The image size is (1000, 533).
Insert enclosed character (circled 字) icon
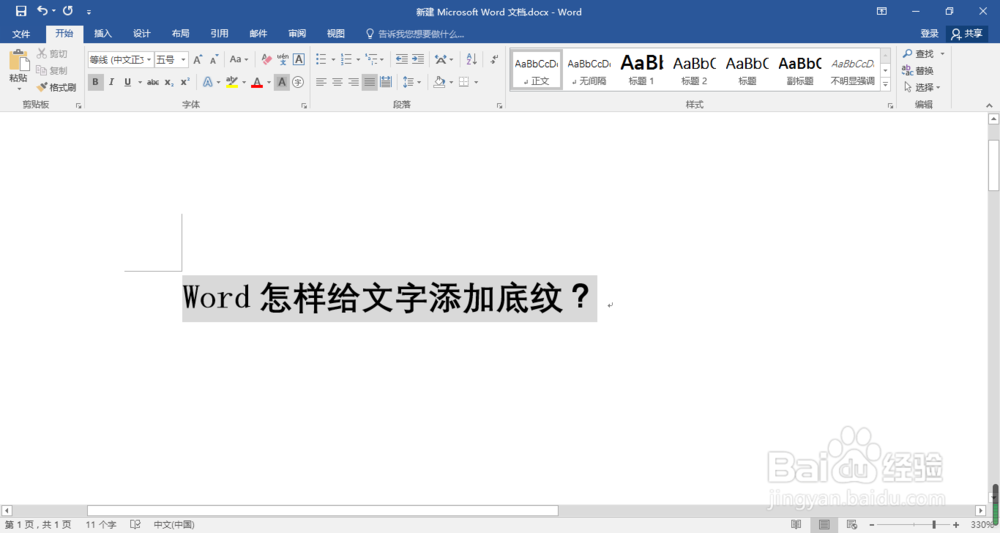298,82
